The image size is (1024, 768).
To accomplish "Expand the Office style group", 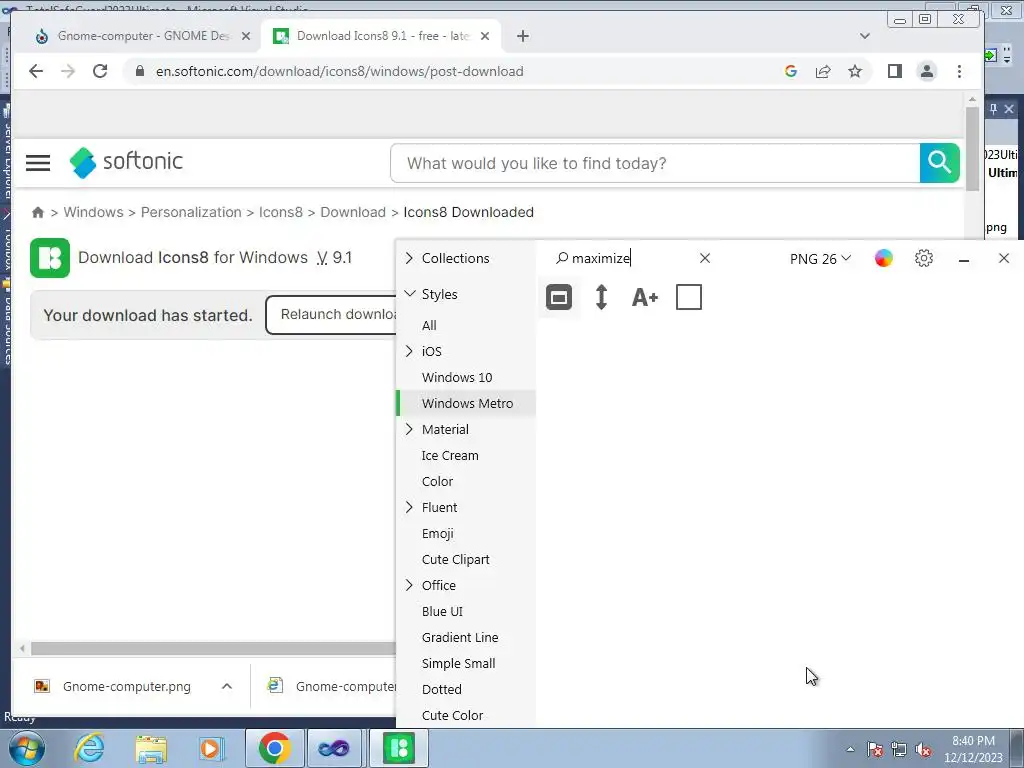I will [x=409, y=585].
